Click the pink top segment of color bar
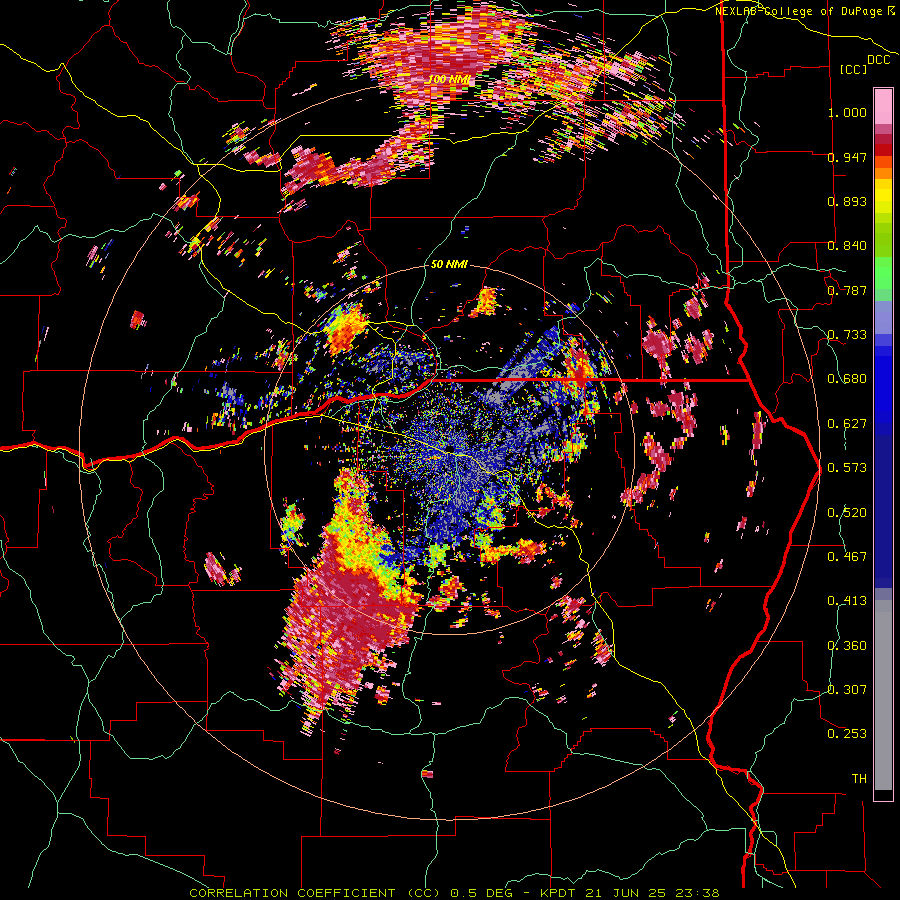The height and width of the screenshot is (900, 900). point(883,106)
